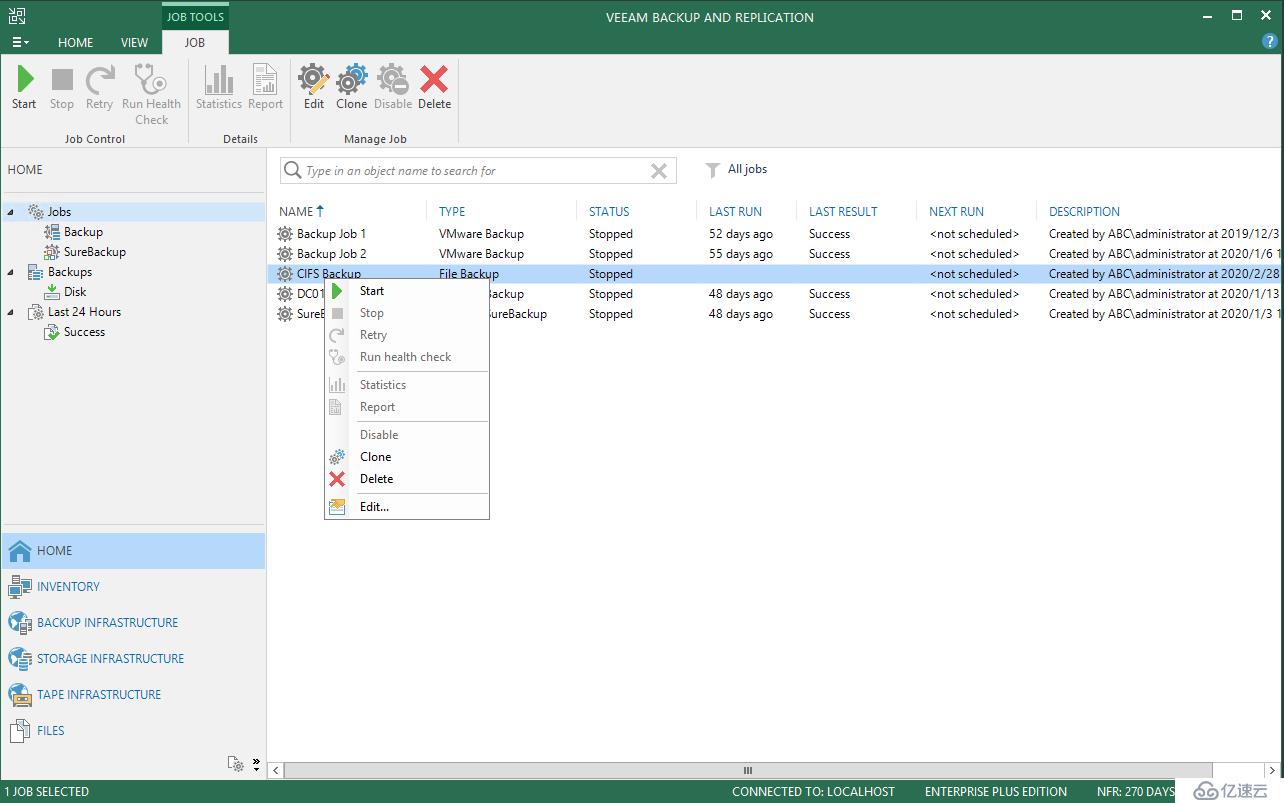Delete the job via ribbon icon

point(434,80)
